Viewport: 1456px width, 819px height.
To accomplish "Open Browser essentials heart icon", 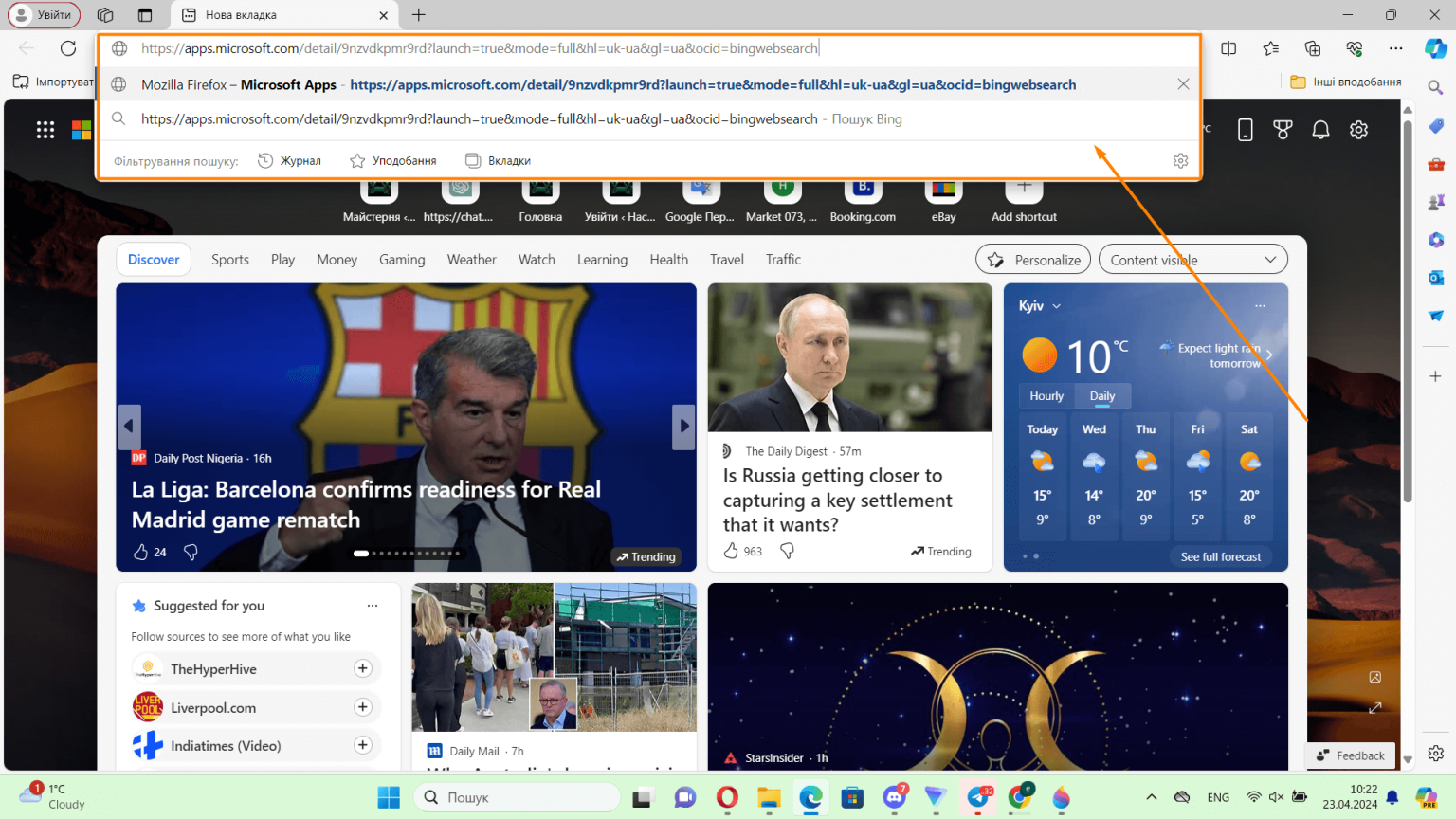I will point(1355,47).
